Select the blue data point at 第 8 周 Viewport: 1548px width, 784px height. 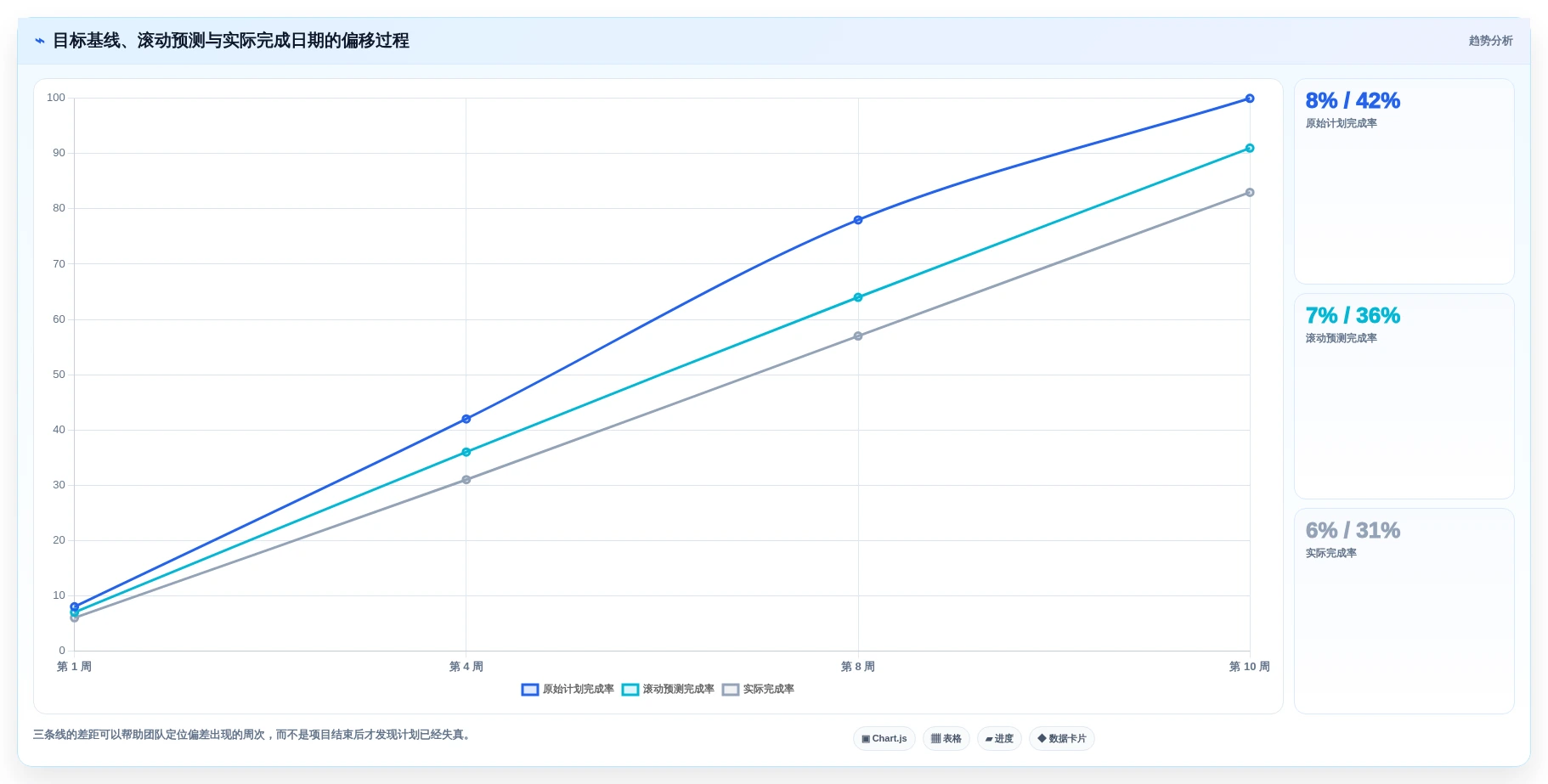858,220
